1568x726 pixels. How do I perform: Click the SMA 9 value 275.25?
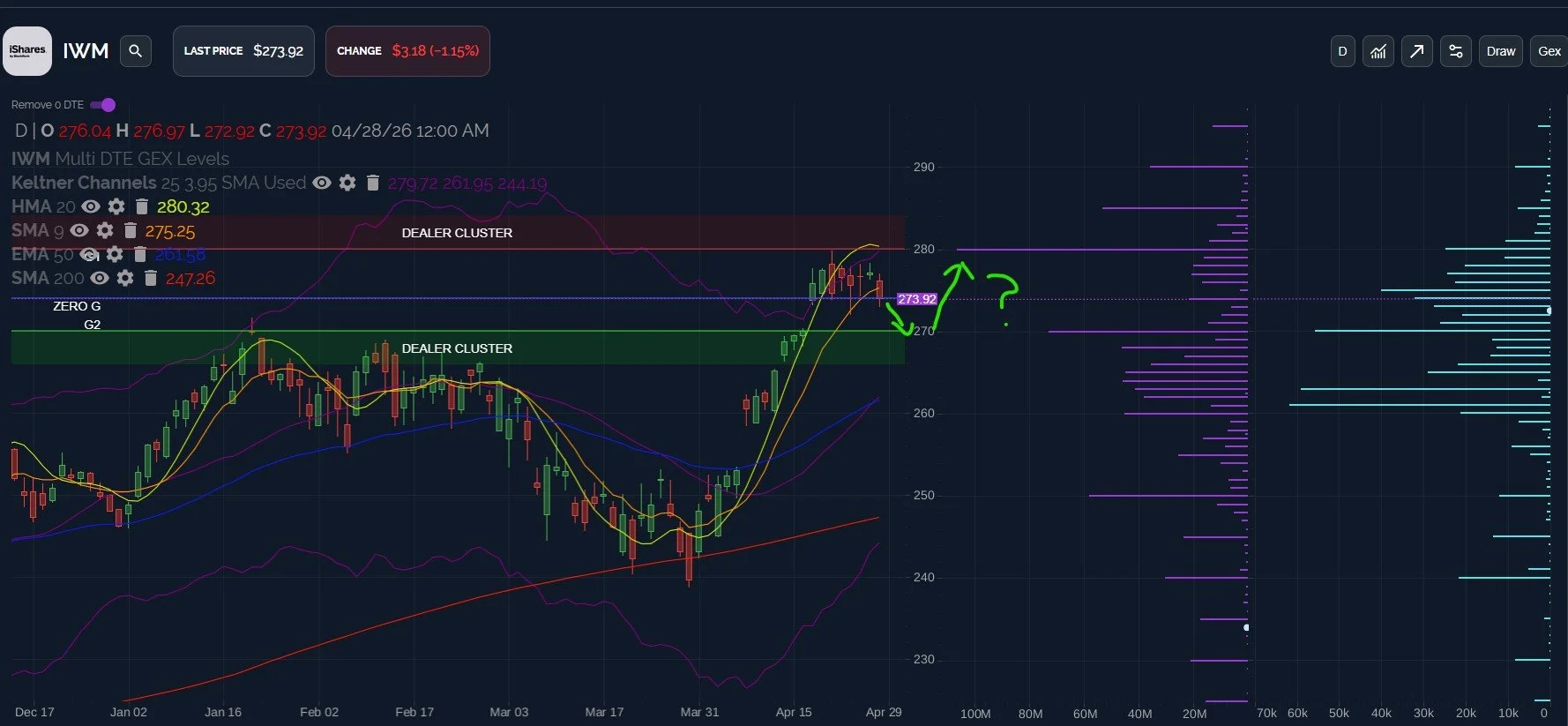pyautogui.click(x=170, y=231)
